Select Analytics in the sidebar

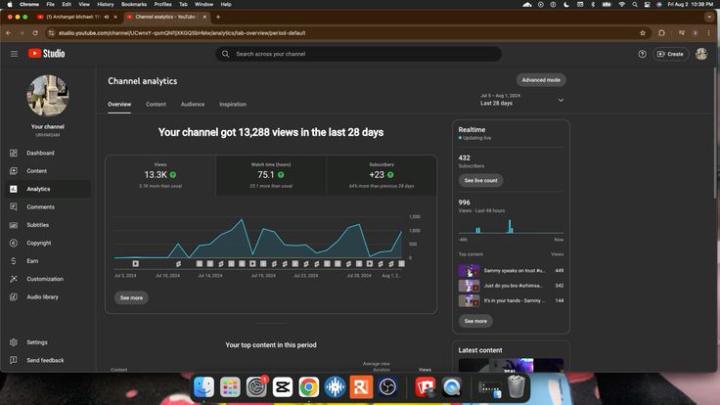[48, 189]
